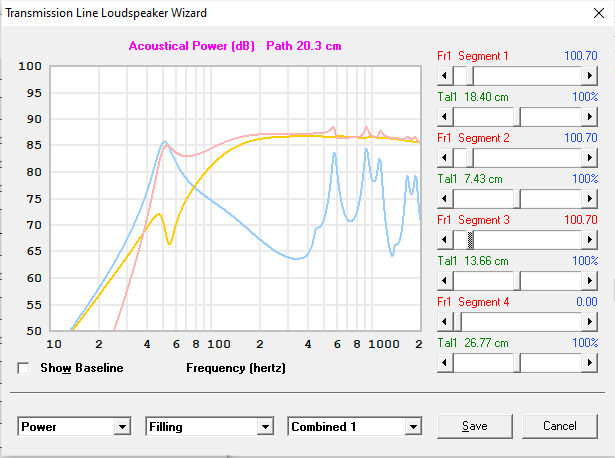615x458 pixels.
Task: Click the Segment 3 value 100.70 in red
Action: pyautogui.click(x=580, y=220)
